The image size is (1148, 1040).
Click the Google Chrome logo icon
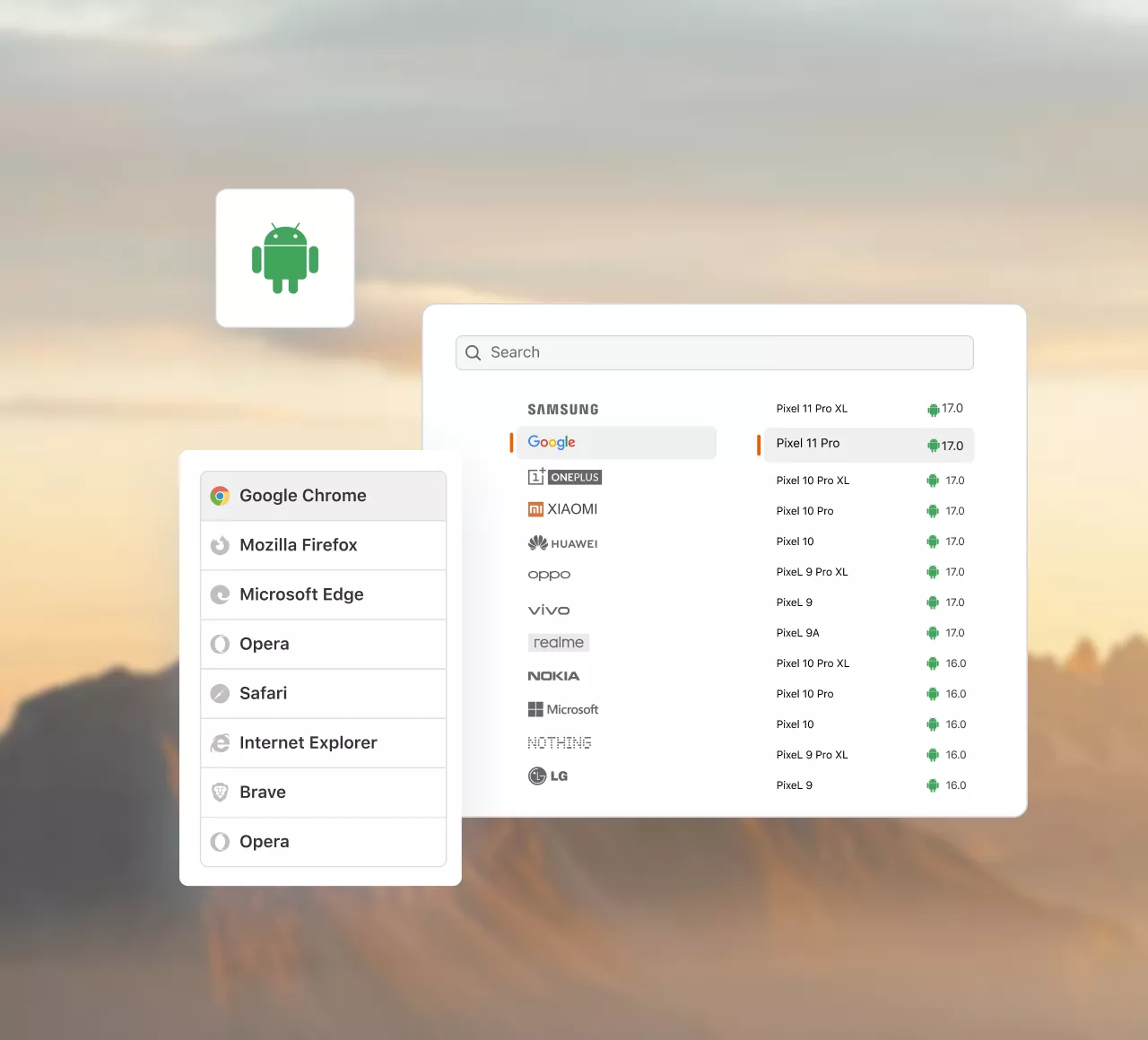pyautogui.click(x=220, y=496)
